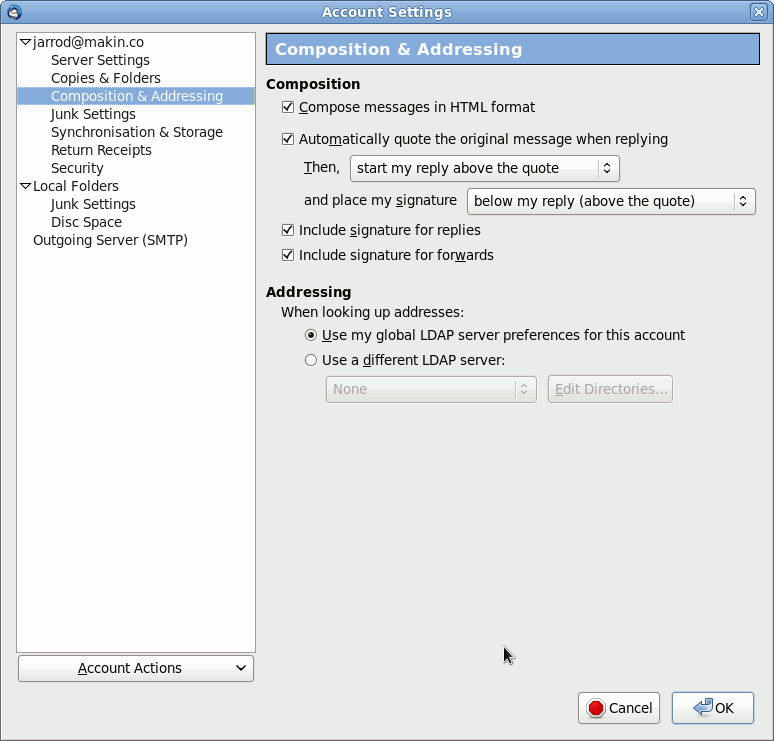
Task: Click 'and place my signature' label
Action: click(381, 200)
